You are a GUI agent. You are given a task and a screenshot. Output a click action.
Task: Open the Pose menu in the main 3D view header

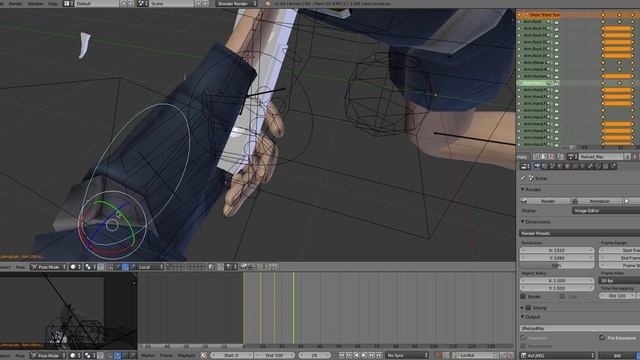click(x=20, y=267)
